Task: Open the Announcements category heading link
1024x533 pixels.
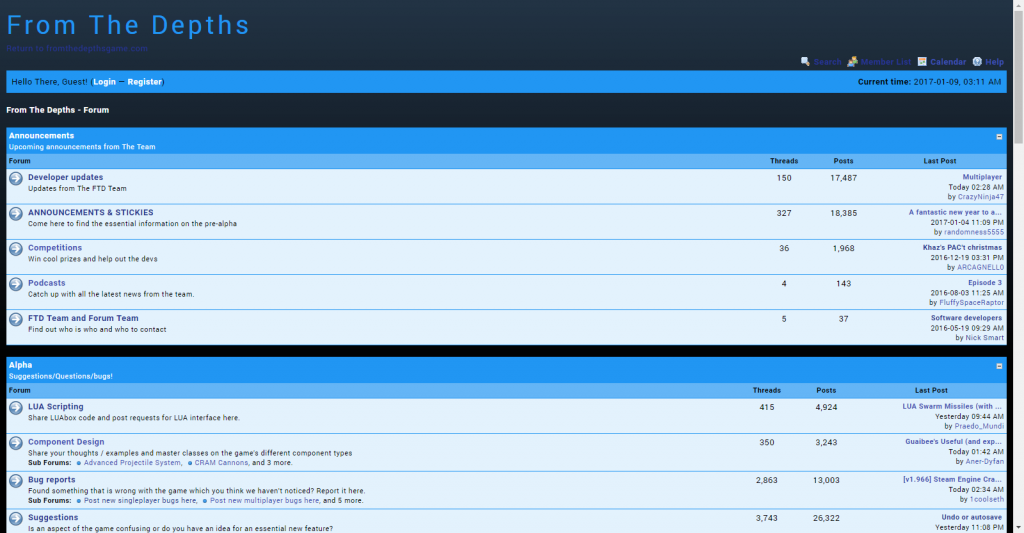Action: tap(41, 135)
